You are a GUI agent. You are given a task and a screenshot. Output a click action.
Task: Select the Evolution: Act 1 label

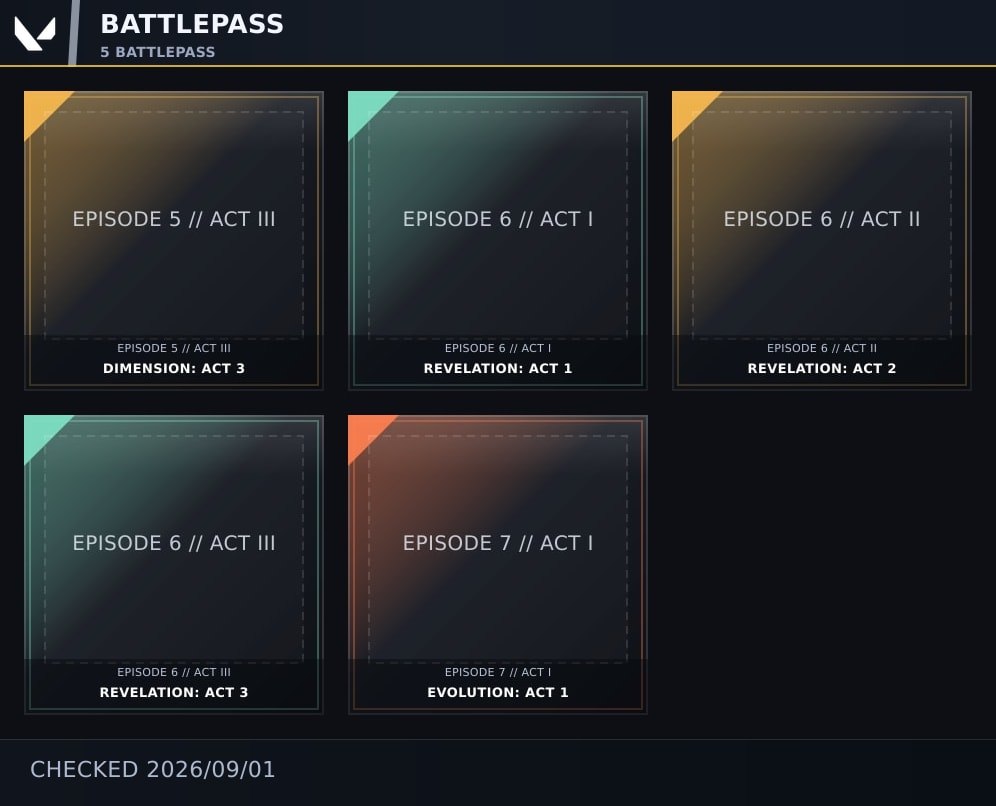pyautogui.click(x=498, y=692)
